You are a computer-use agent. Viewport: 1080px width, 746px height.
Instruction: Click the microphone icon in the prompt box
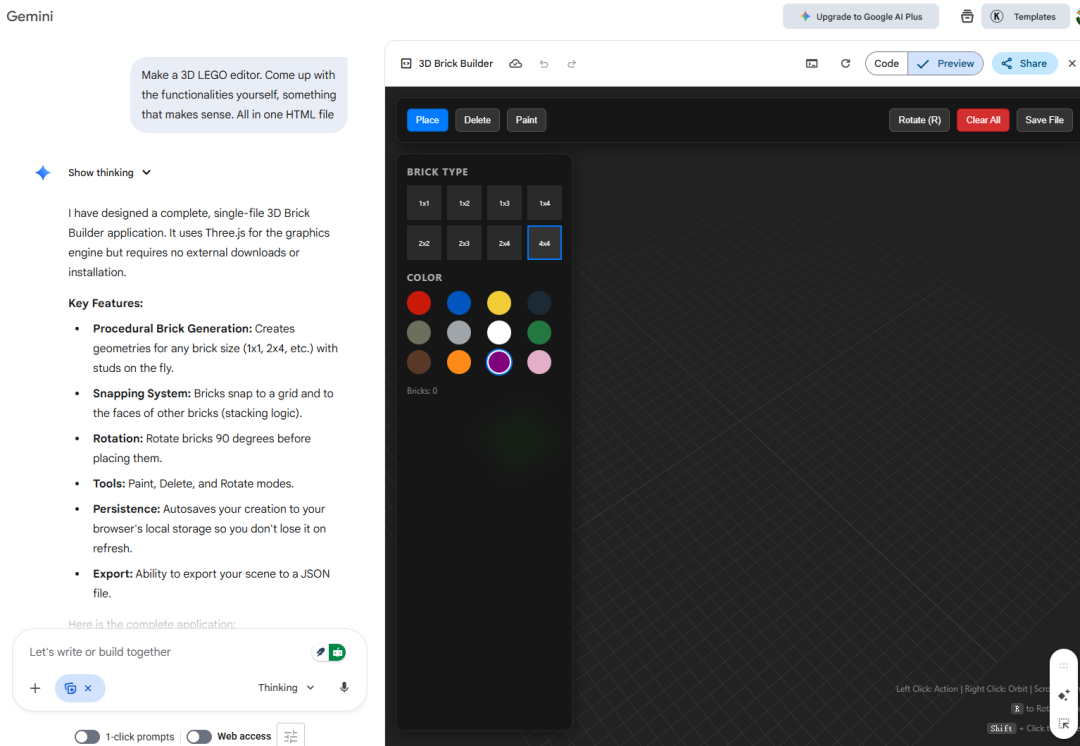[344, 688]
